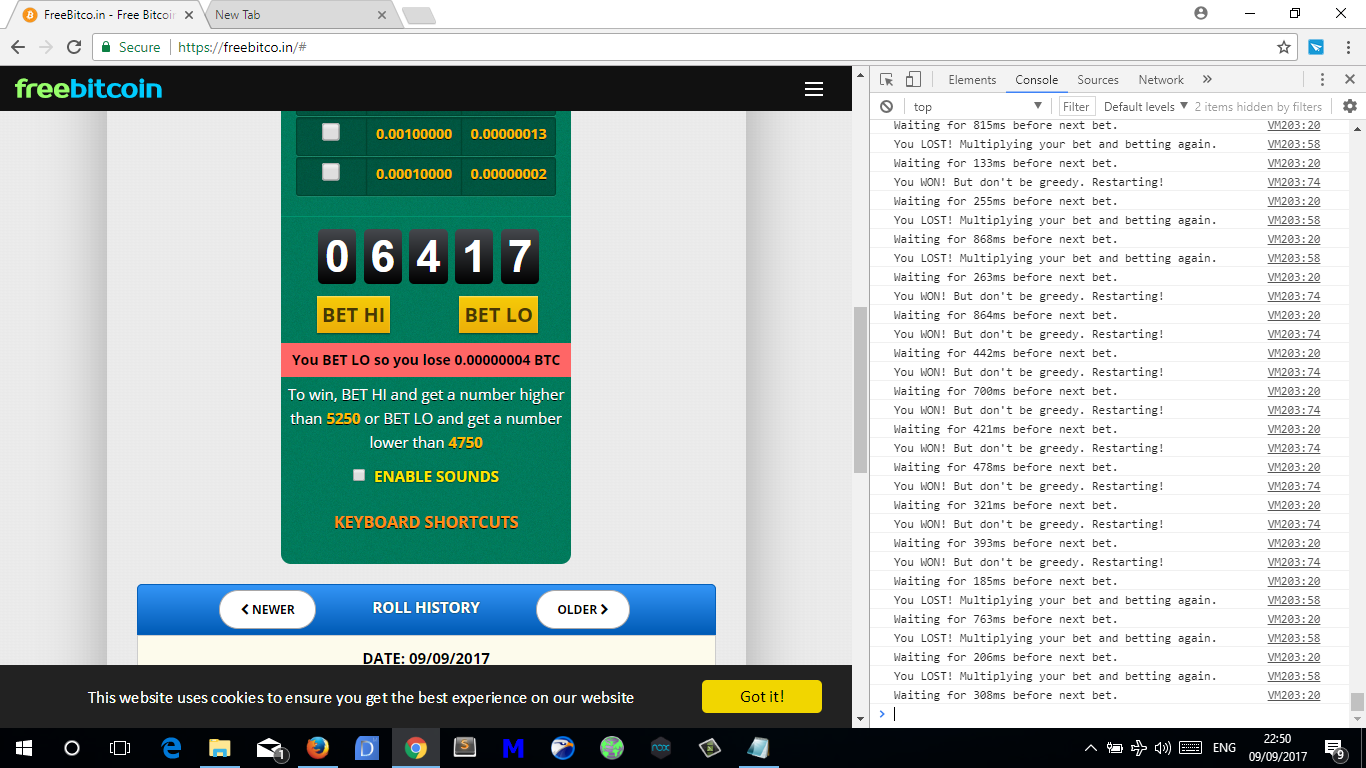
Task: Check the box next to 0.00100000
Action: [331, 131]
